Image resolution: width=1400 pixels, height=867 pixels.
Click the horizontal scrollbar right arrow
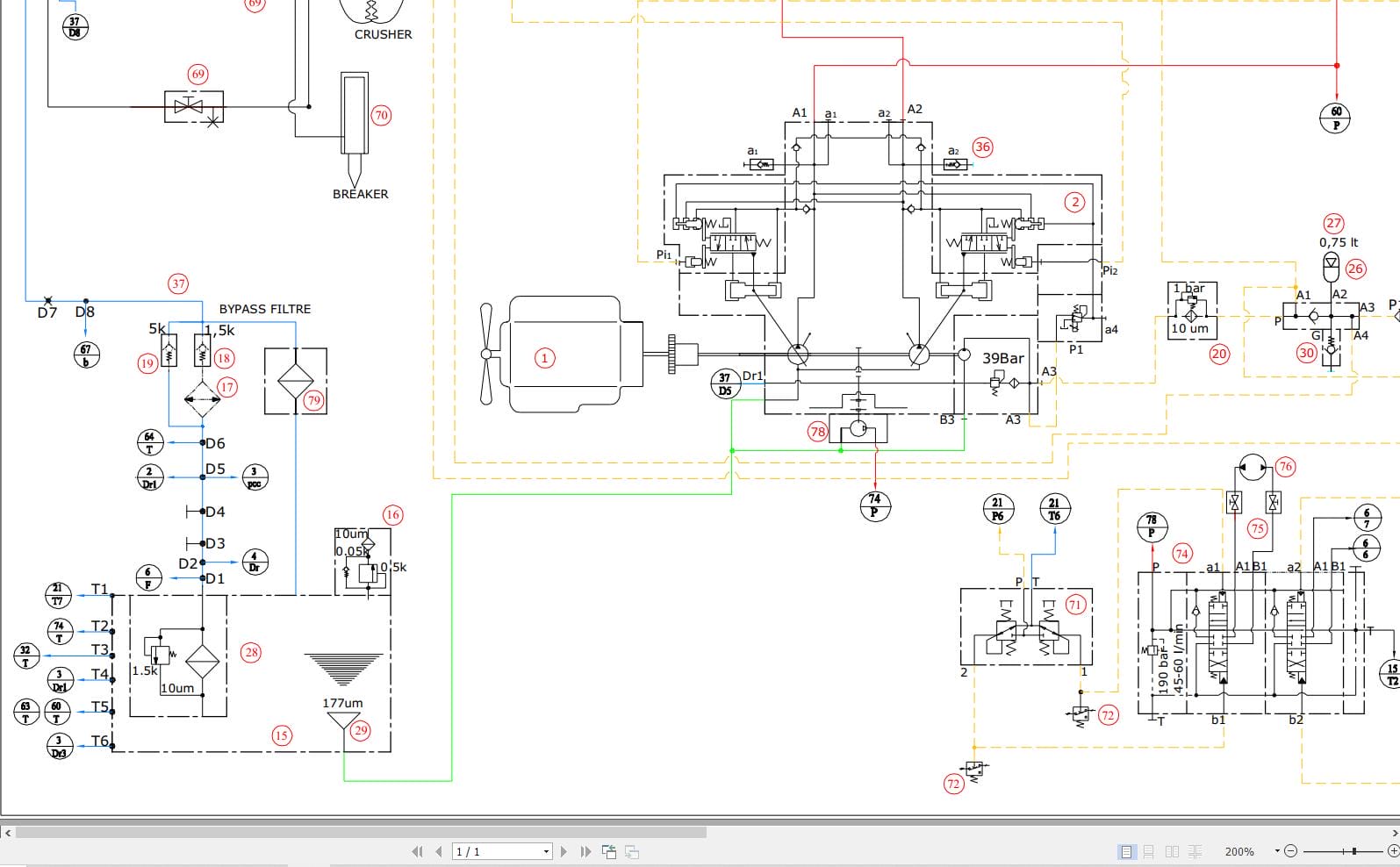pos(1393,832)
